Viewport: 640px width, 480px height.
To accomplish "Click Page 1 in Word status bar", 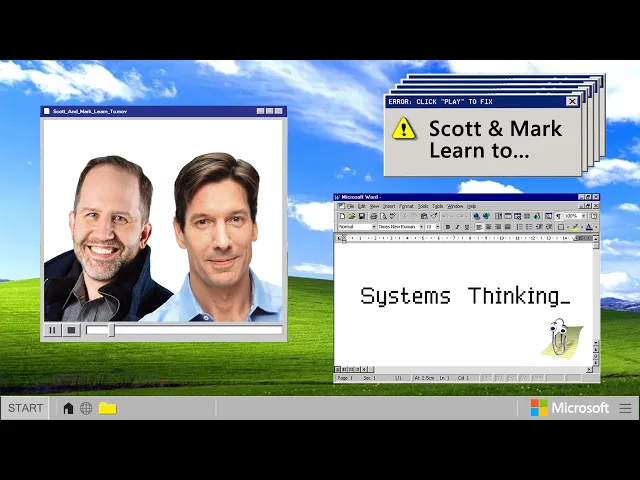I will [345, 378].
